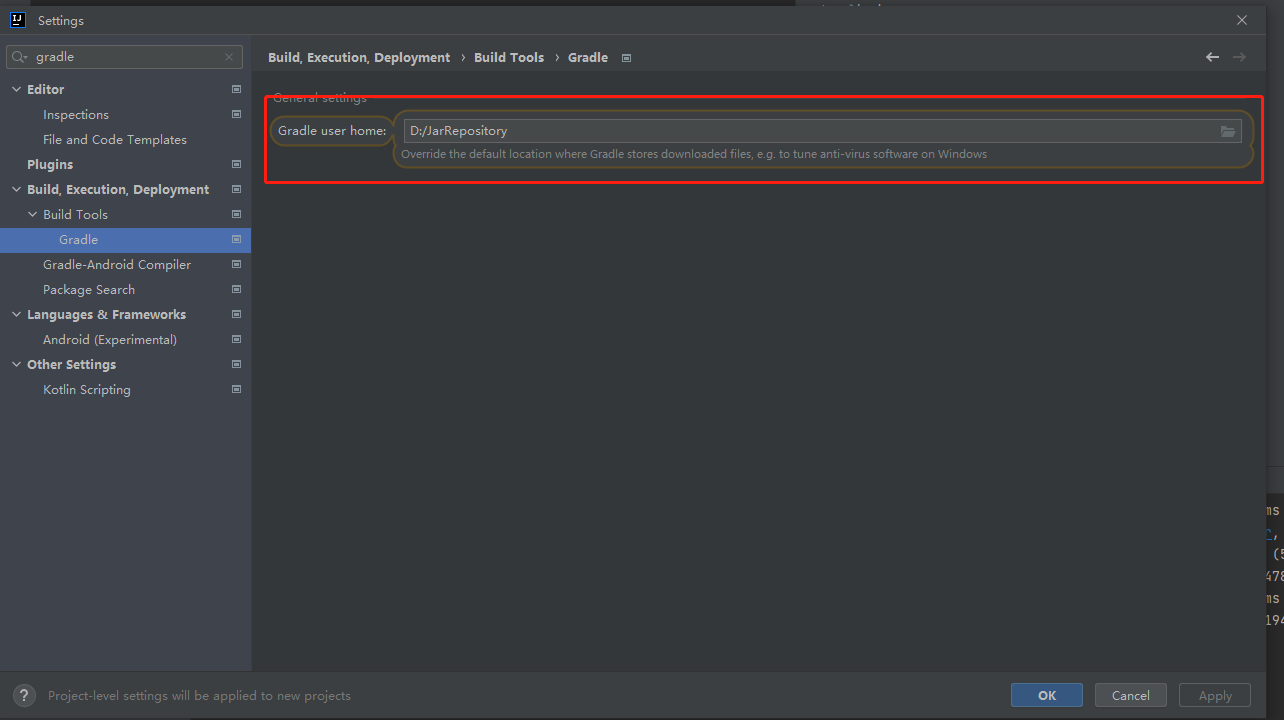Select the Plugins settings page
This screenshot has width=1284, height=720.
(x=50, y=164)
